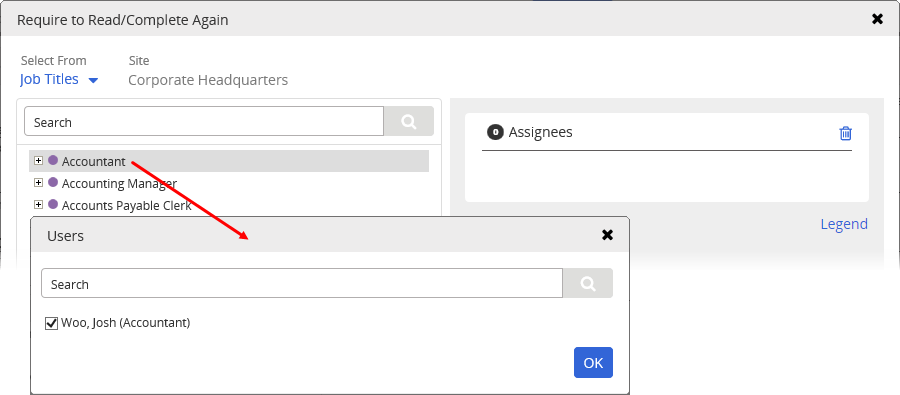Image resolution: width=900 pixels, height=395 pixels.
Task: Focus the Users dialog Search field
Action: (302, 284)
